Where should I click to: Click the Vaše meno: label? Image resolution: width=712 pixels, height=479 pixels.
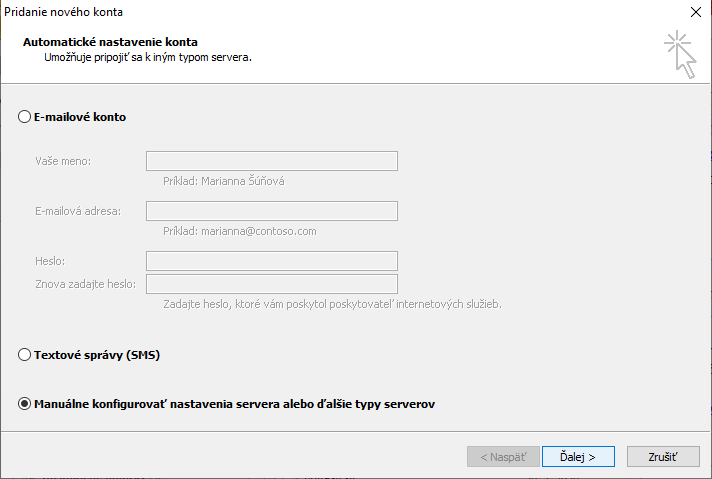(x=63, y=161)
